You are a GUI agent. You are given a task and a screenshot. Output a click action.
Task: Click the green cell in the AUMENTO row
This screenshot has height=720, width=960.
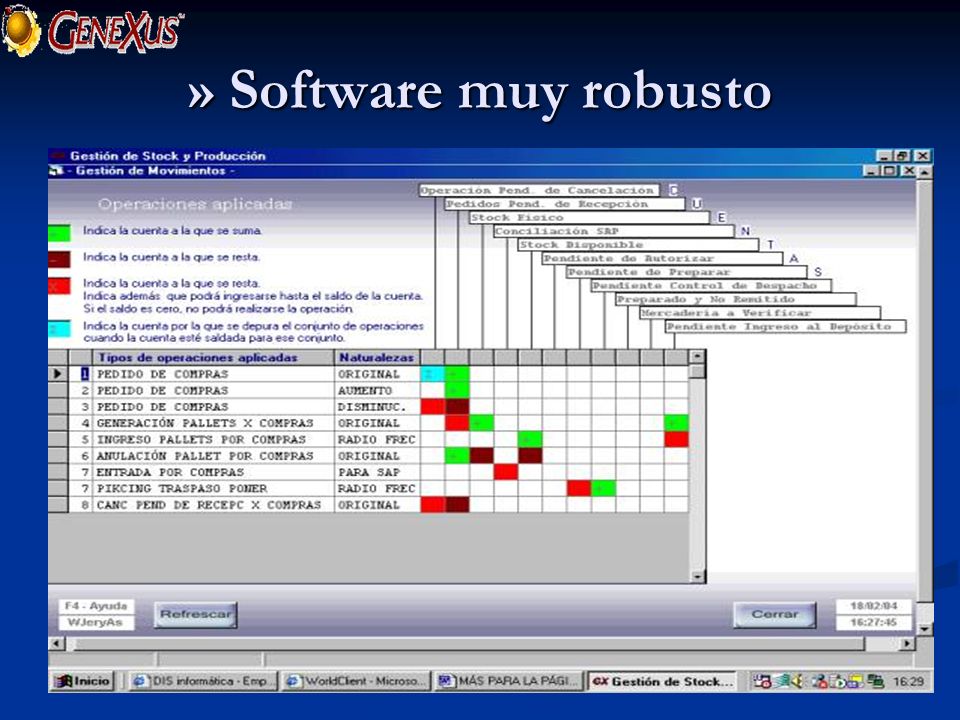coord(457,390)
